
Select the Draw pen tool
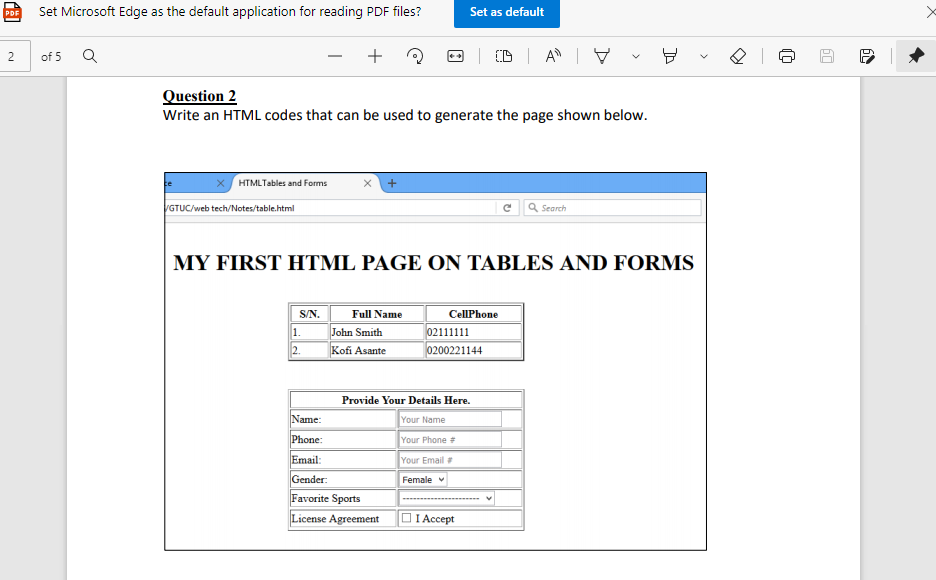(602, 57)
